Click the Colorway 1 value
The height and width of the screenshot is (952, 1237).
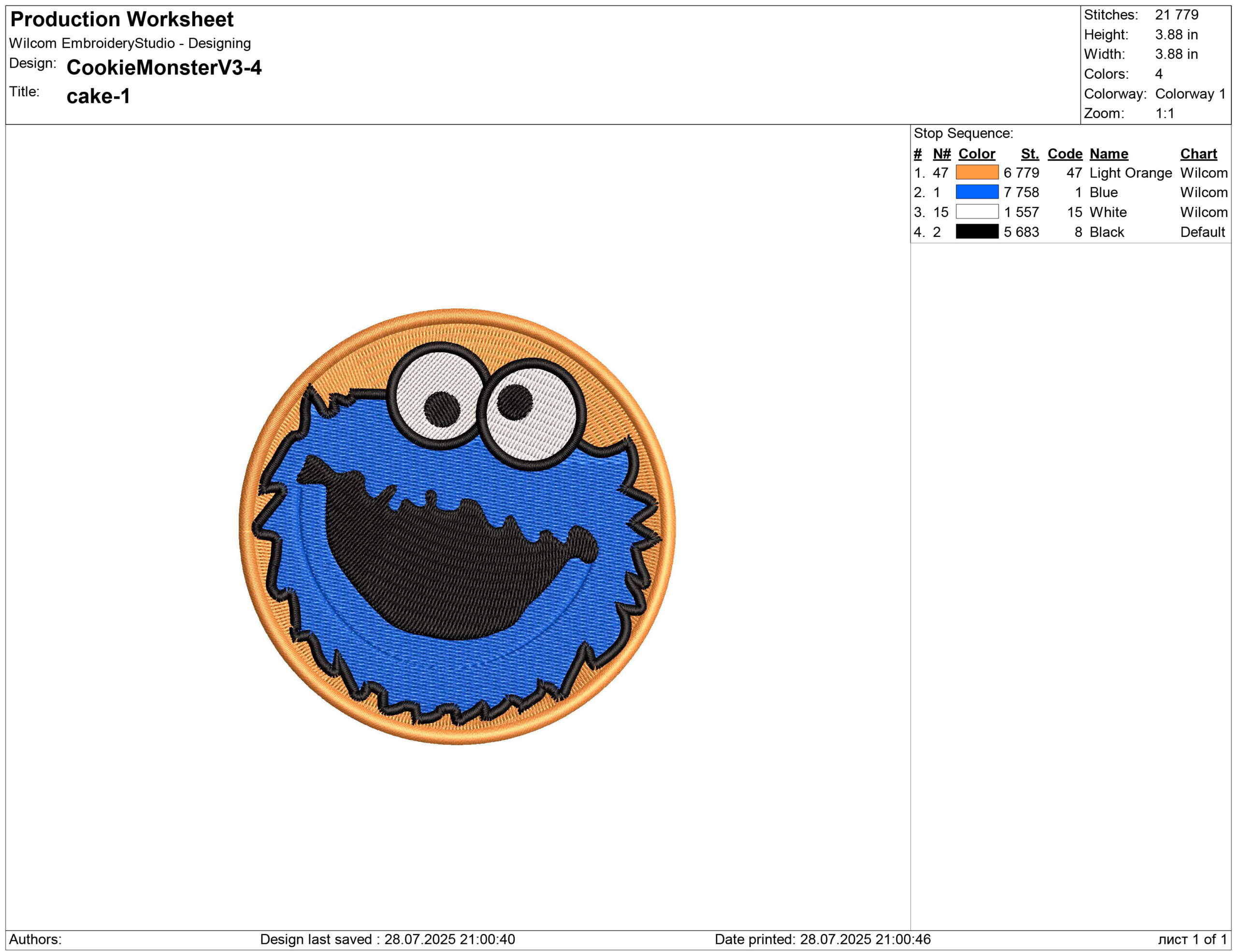click(x=1190, y=93)
